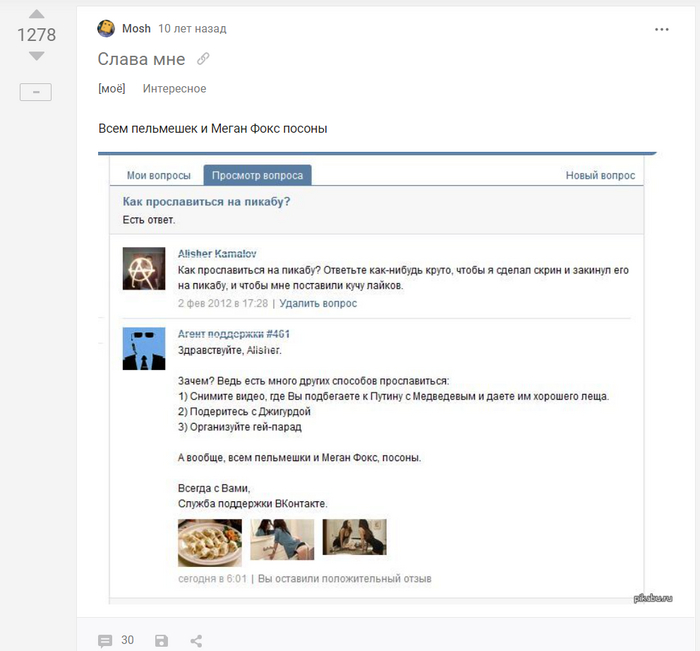Open the middle attached photo thumbnail
This screenshot has height=651, width=700.
coord(282,539)
